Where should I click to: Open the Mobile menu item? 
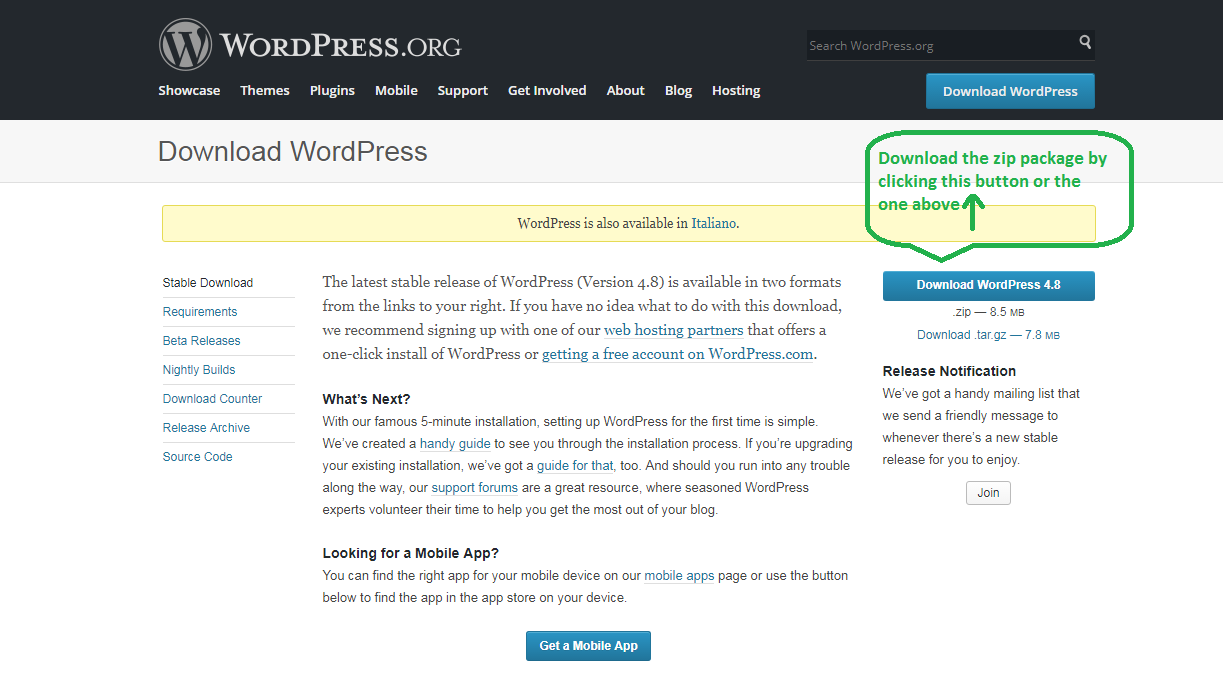[396, 90]
